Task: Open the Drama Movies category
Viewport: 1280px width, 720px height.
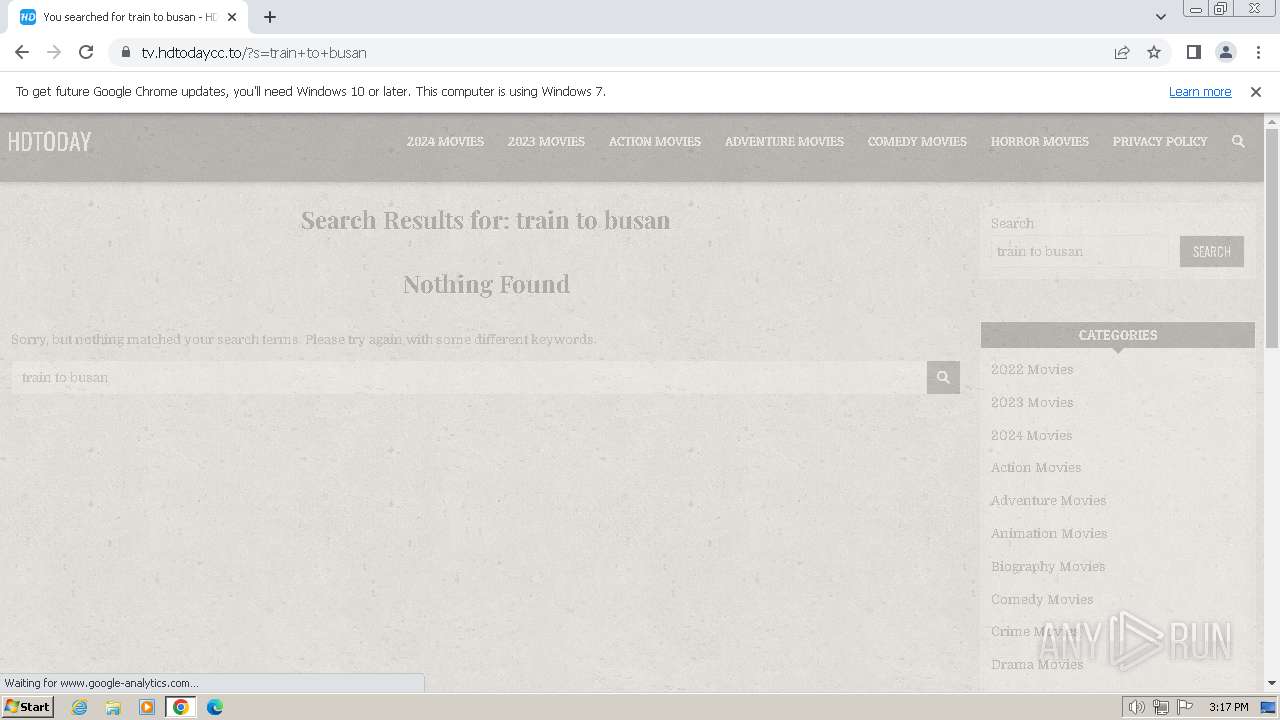Action: 1037,664
